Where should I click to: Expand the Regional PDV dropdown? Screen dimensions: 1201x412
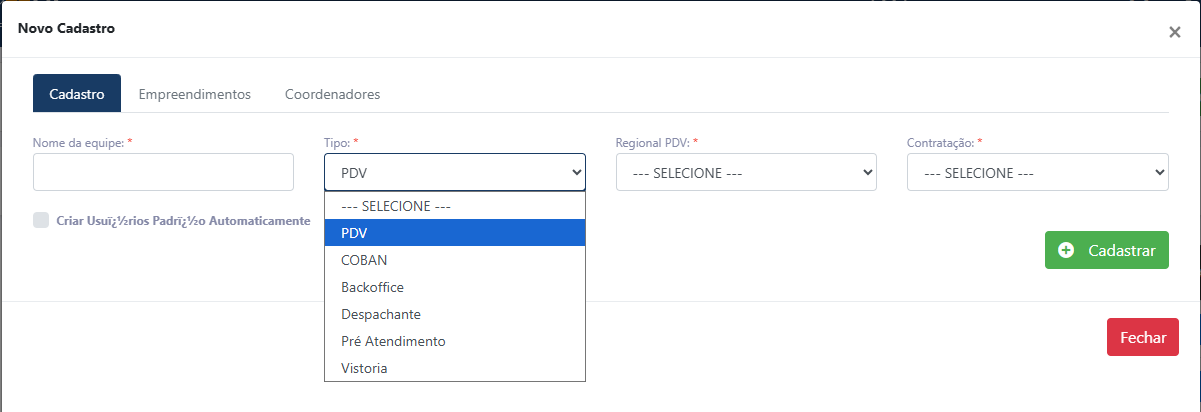tap(746, 172)
